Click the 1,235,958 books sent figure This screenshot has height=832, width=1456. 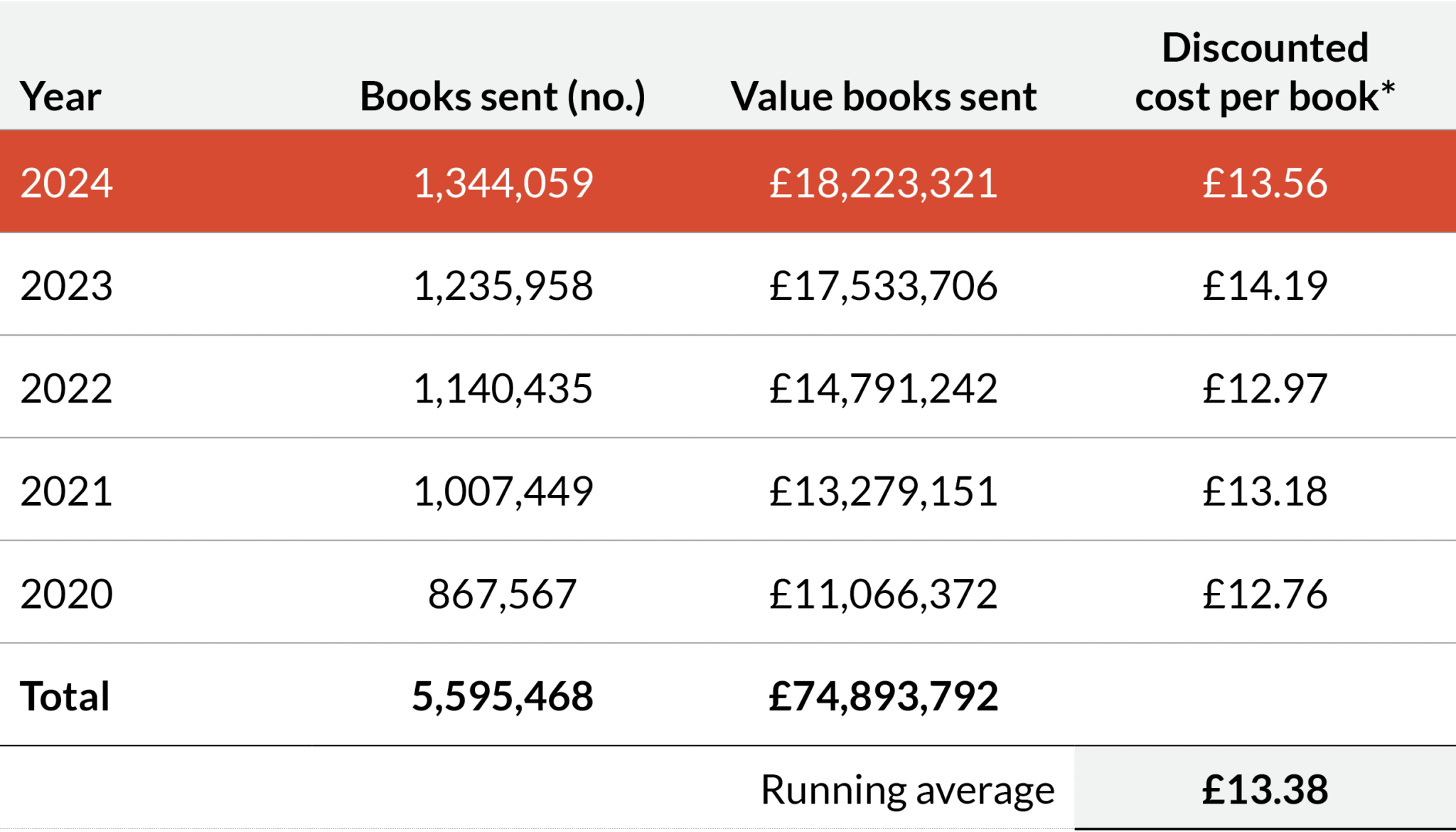click(x=503, y=287)
